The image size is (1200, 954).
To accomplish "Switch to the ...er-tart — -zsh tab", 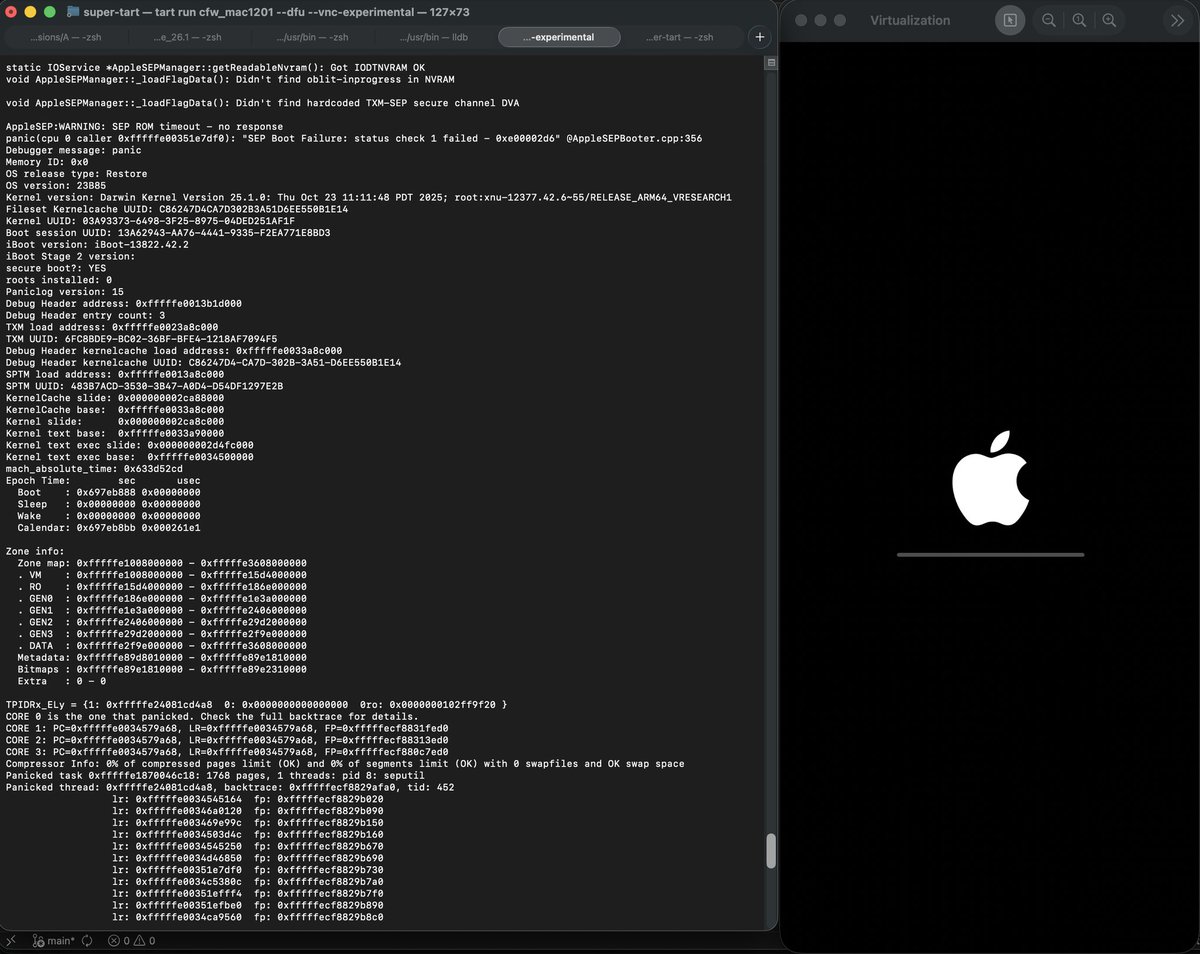I will 681,37.
